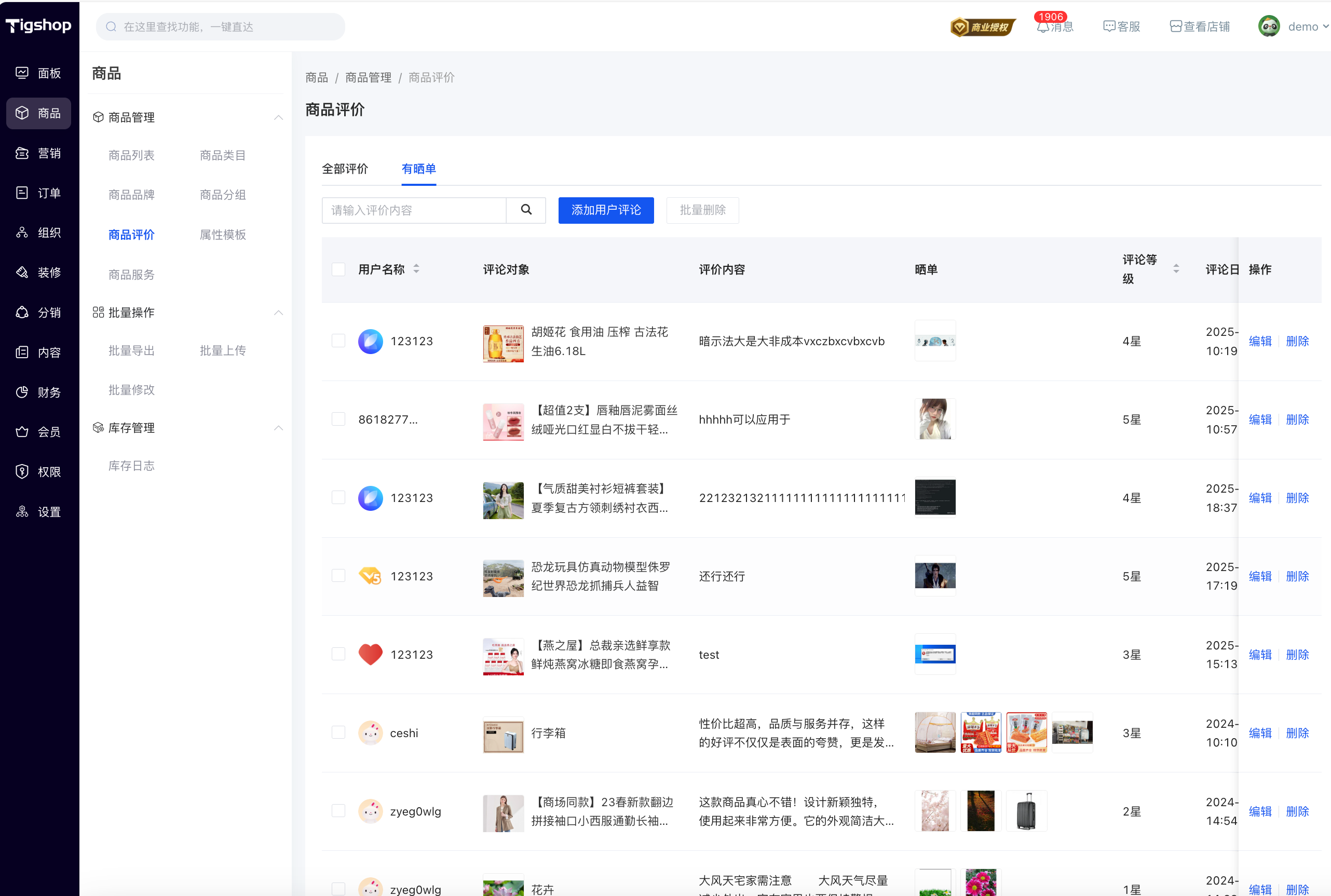Open the 财务 finance sidebar icon
This screenshot has height=896, width=1331.
pos(22,392)
